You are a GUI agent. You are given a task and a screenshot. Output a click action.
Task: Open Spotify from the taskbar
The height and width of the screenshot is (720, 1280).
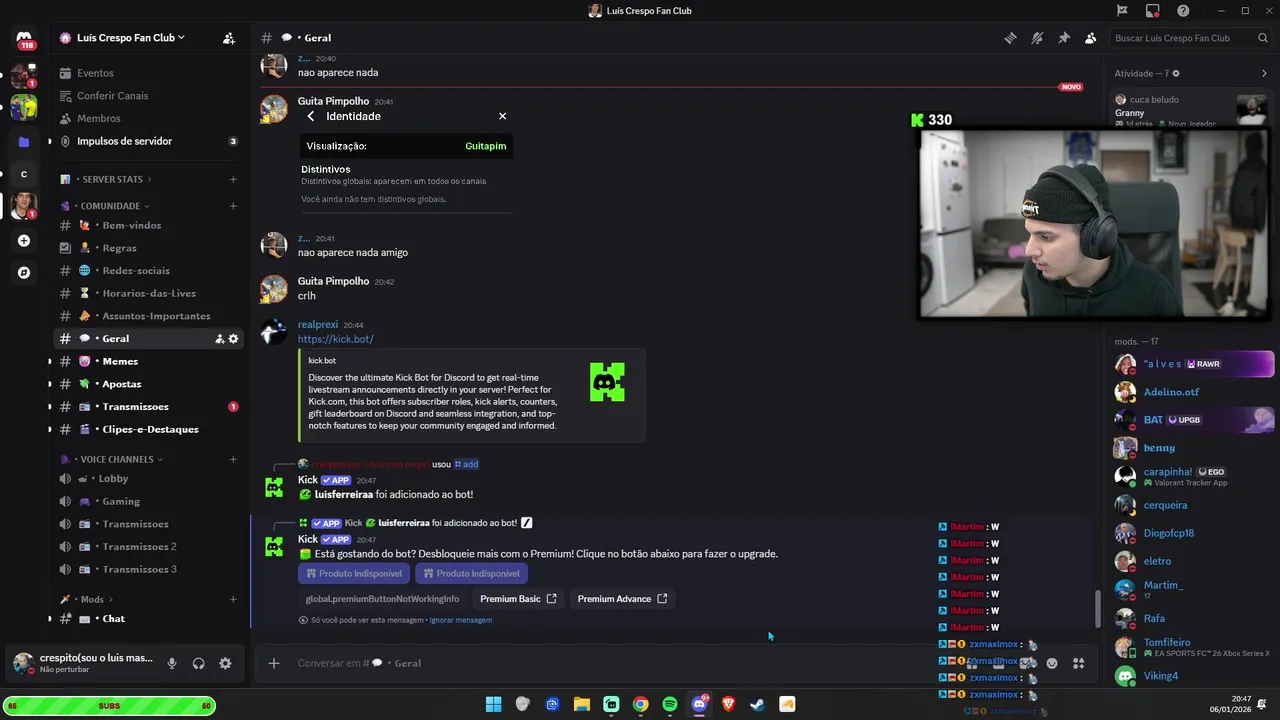point(670,704)
